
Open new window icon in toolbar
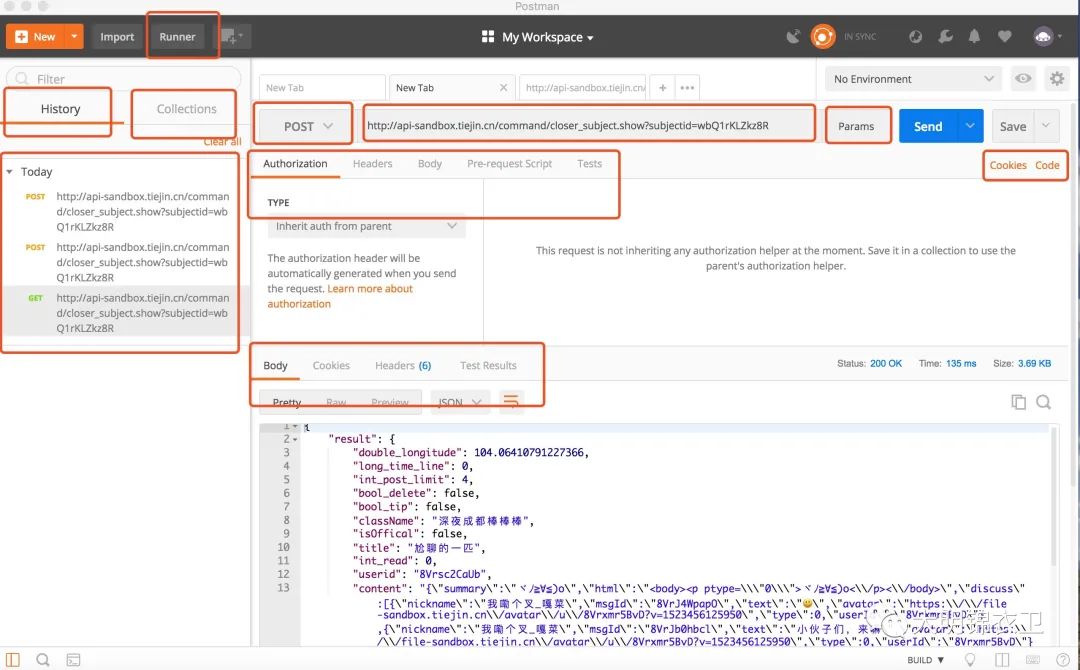[233, 36]
